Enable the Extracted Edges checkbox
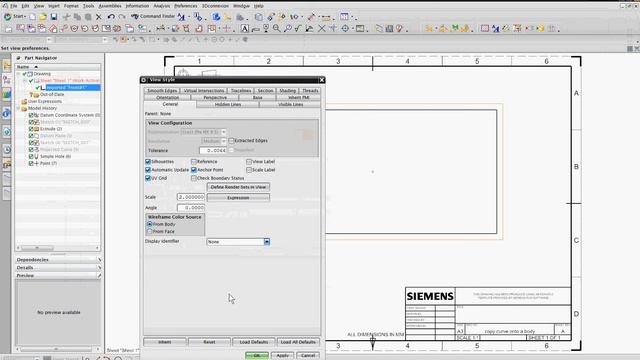This screenshot has height=360, width=640. point(231,140)
